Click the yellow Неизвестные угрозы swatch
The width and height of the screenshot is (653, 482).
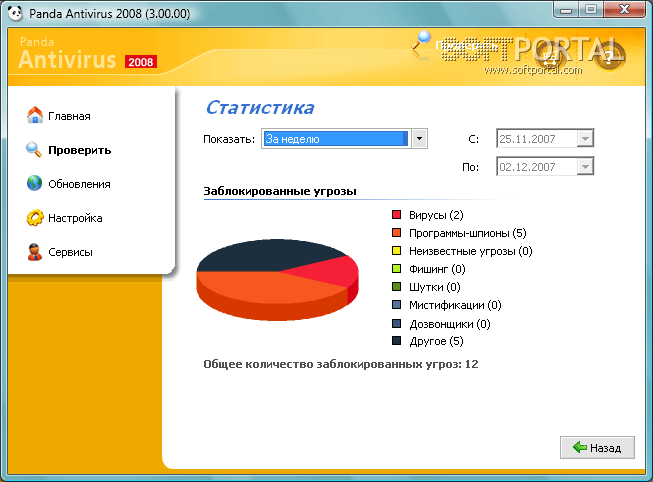396,250
